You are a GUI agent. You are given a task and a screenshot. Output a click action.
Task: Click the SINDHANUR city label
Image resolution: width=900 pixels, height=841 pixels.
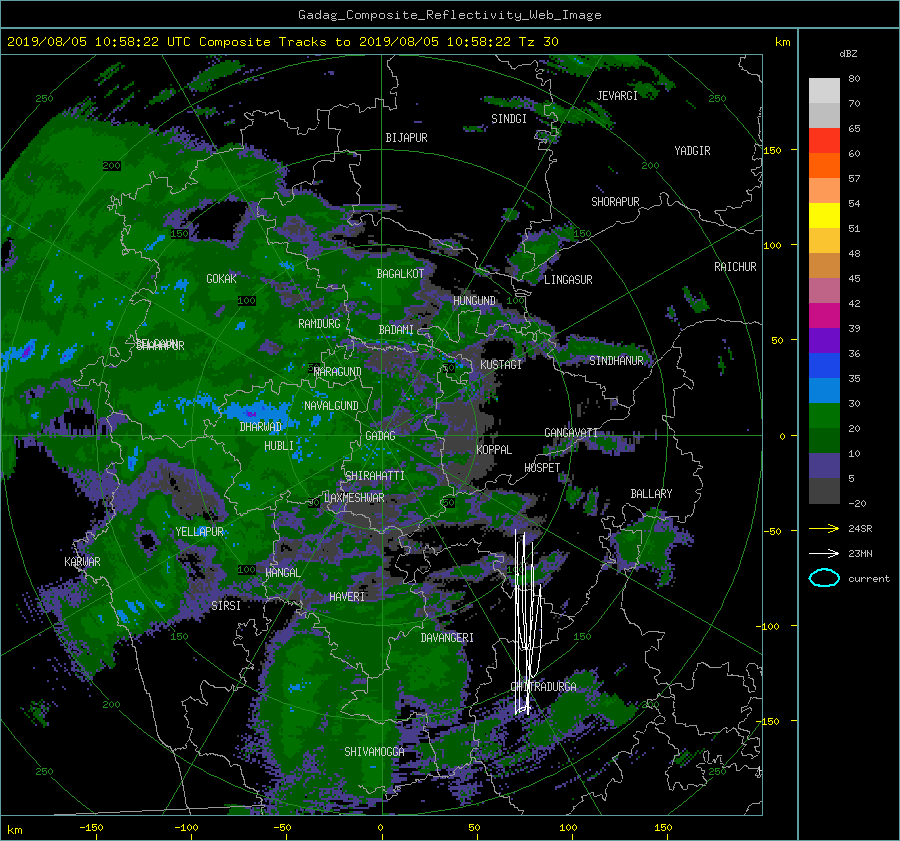click(x=616, y=361)
